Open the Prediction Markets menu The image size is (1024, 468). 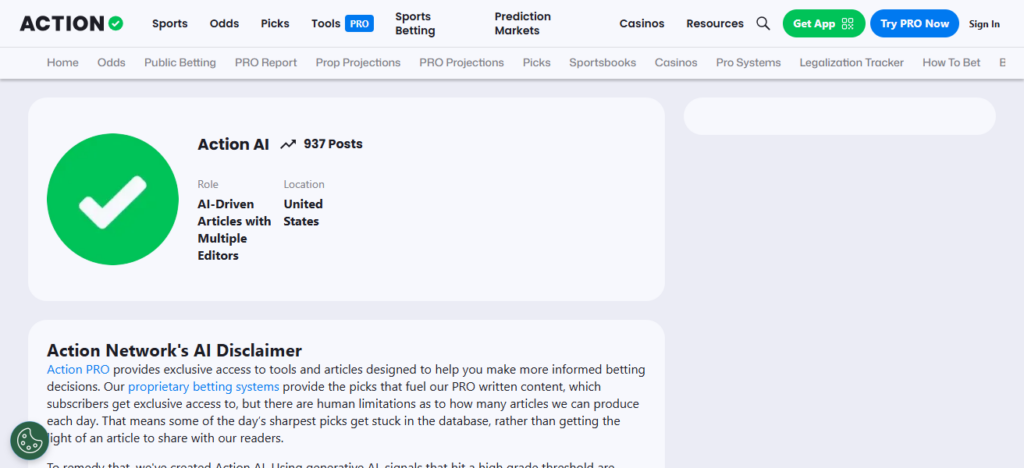click(522, 23)
